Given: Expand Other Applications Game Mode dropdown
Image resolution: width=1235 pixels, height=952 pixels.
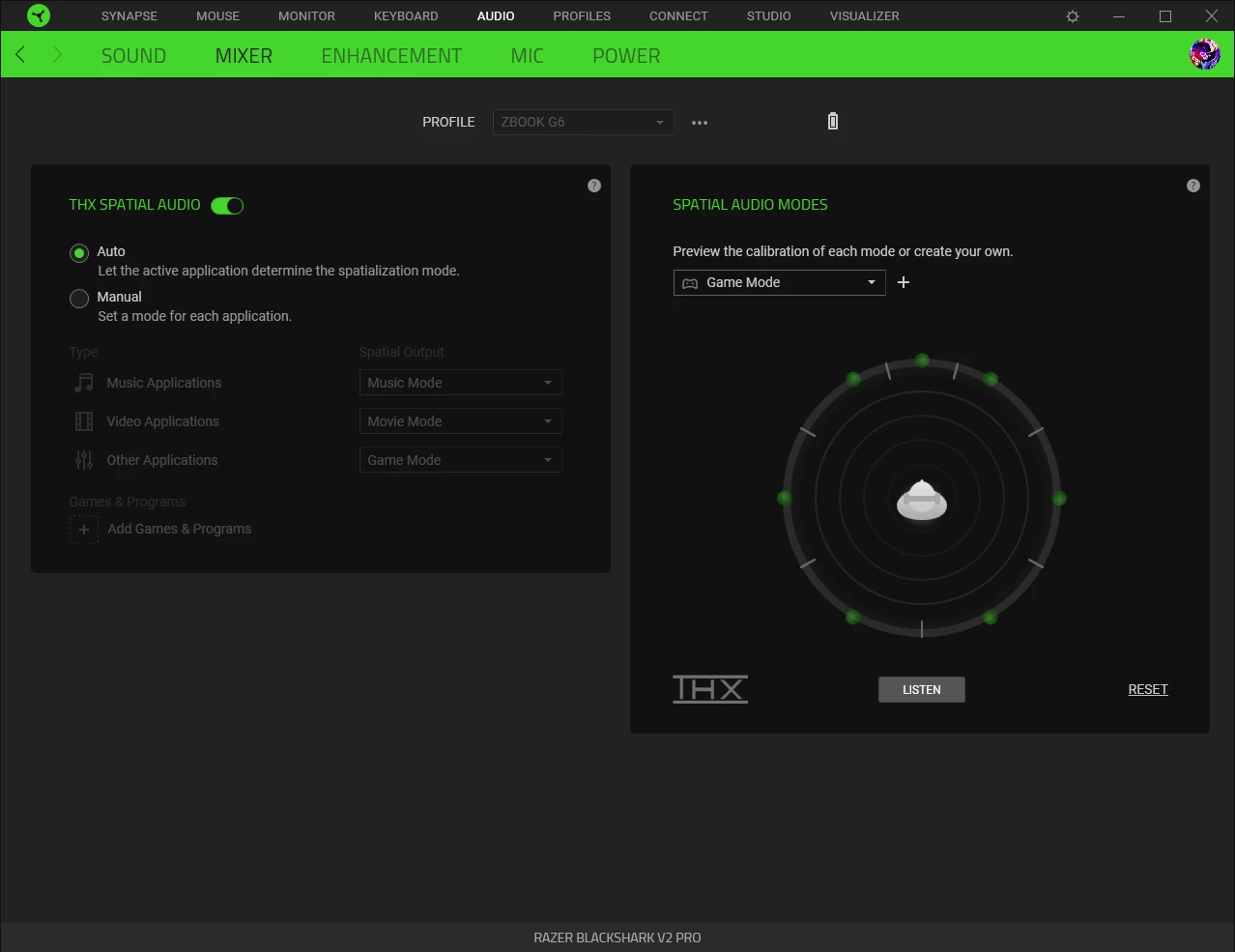Looking at the screenshot, I should [x=460, y=460].
